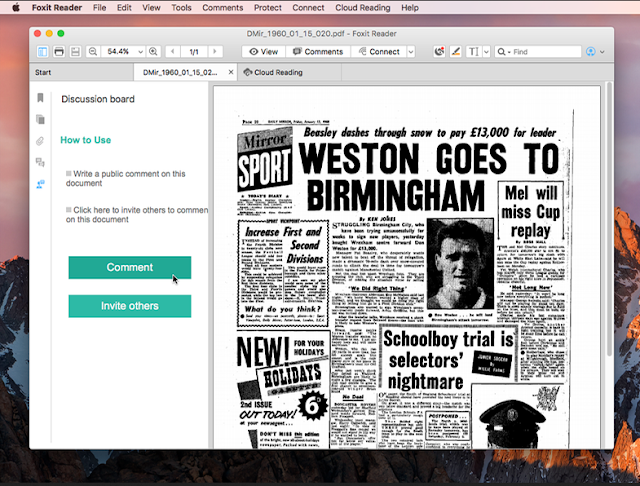Open the Help menu
640x486 pixels.
pos(410,7)
